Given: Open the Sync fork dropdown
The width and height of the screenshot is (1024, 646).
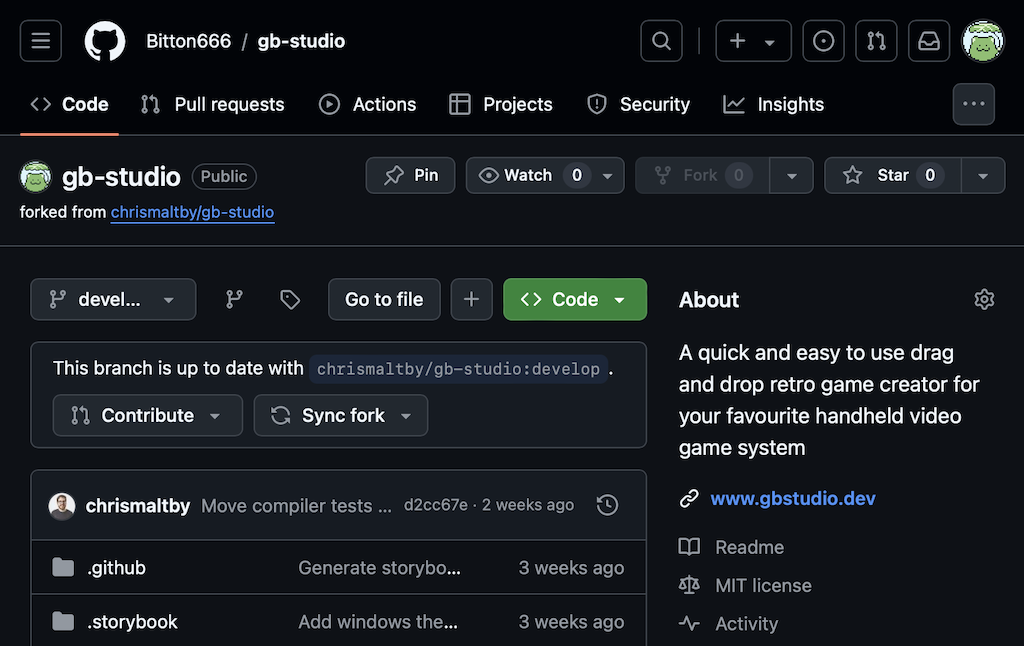Looking at the screenshot, I should coord(341,415).
